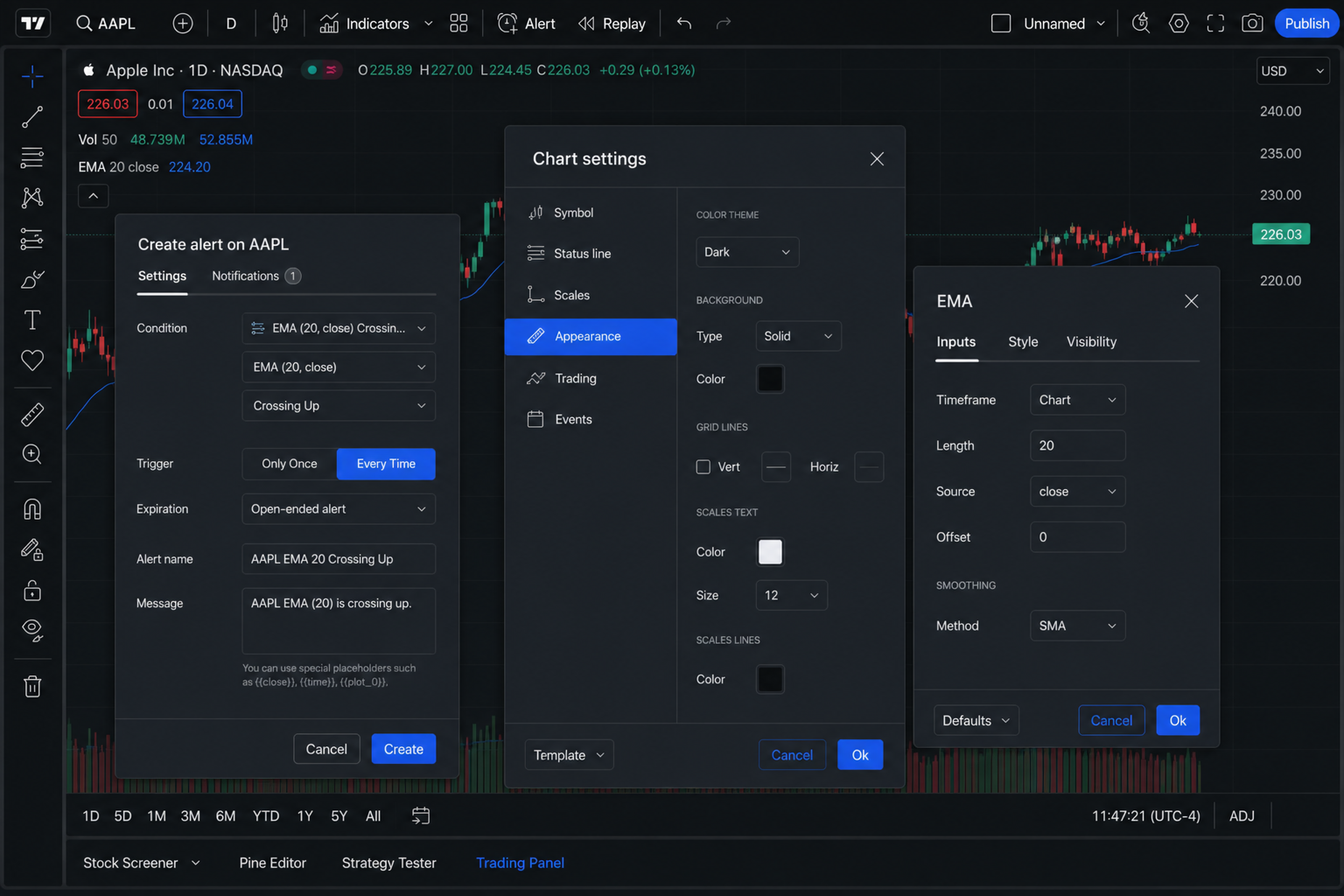This screenshot has width=1344, height=896.
Task: Cancel the Create alert dialog
Action: point(326,749)
